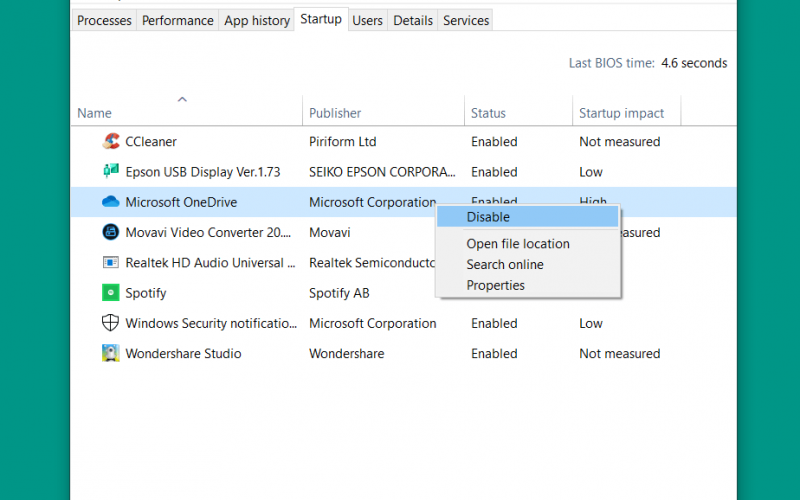
Task: Select the Wondershare Studio entry
Action: point(183,353)
